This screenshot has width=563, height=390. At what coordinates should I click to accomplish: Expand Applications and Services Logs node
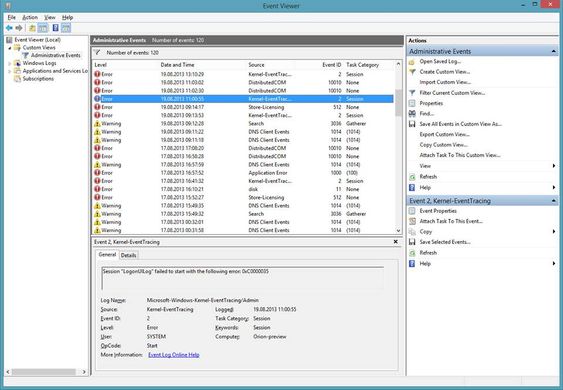click(10, 71)
